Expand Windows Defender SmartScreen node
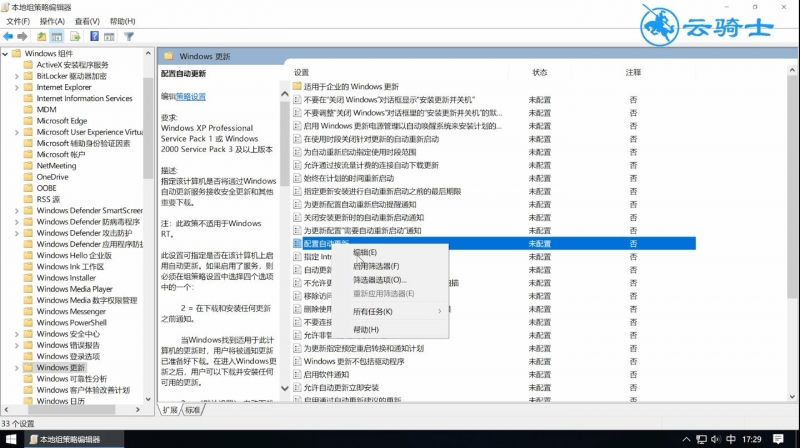The height and width of the screenshot is (448, 800). click(x=17, y=210)
